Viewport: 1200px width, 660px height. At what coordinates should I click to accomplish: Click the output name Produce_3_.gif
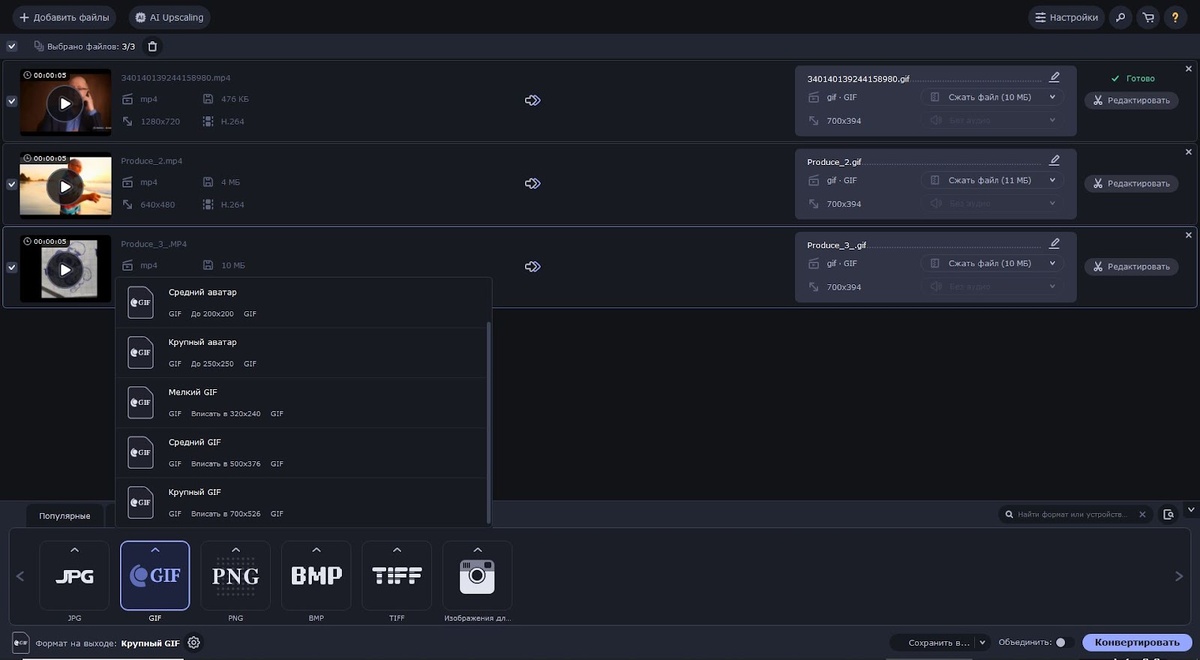point(836,244)
